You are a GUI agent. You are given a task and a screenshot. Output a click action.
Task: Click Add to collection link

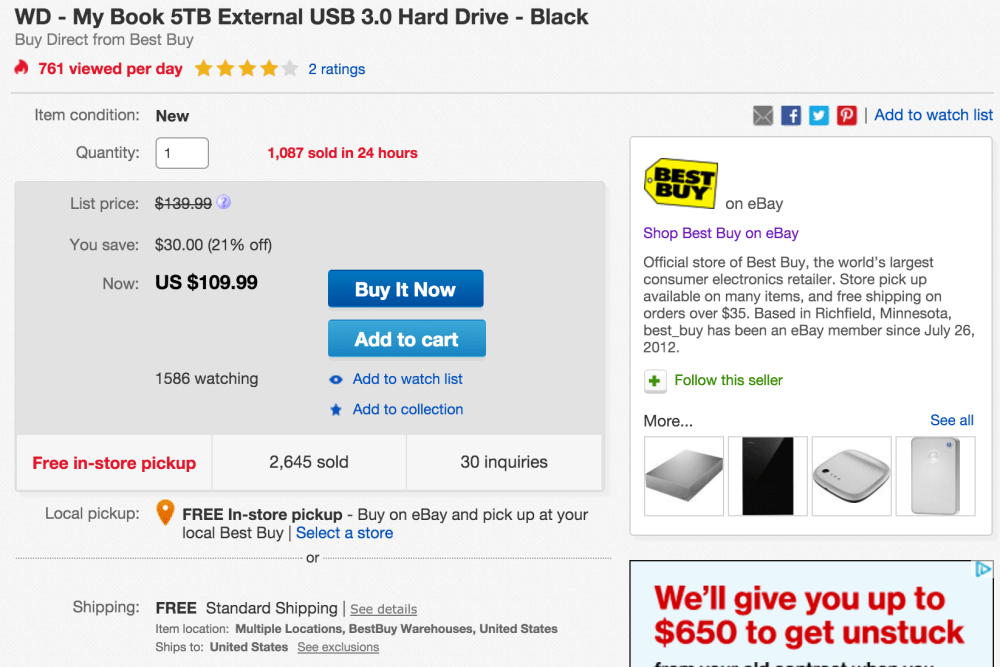[408, 409]
